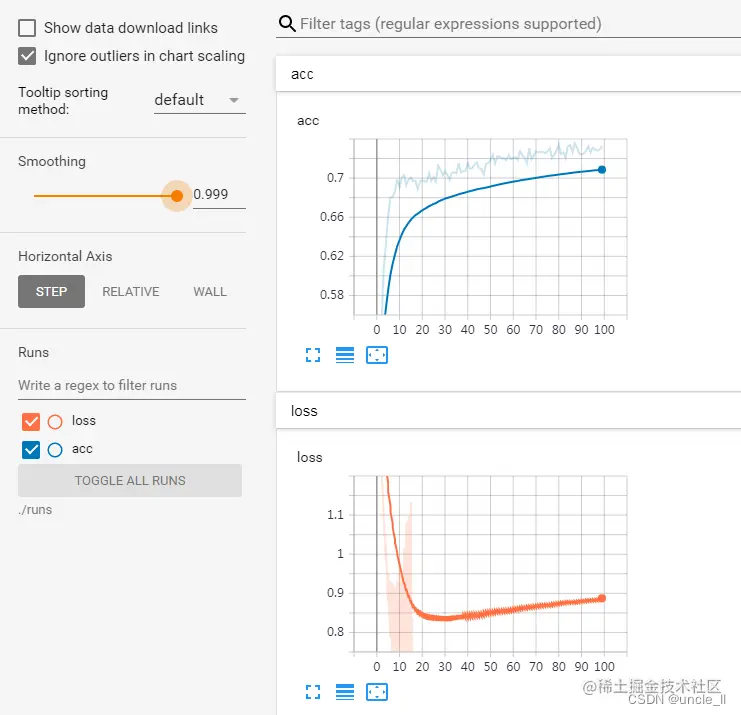Set horizontal axis to RELATIVE
The height and width of the screenshot is (715, 741).
131,292
